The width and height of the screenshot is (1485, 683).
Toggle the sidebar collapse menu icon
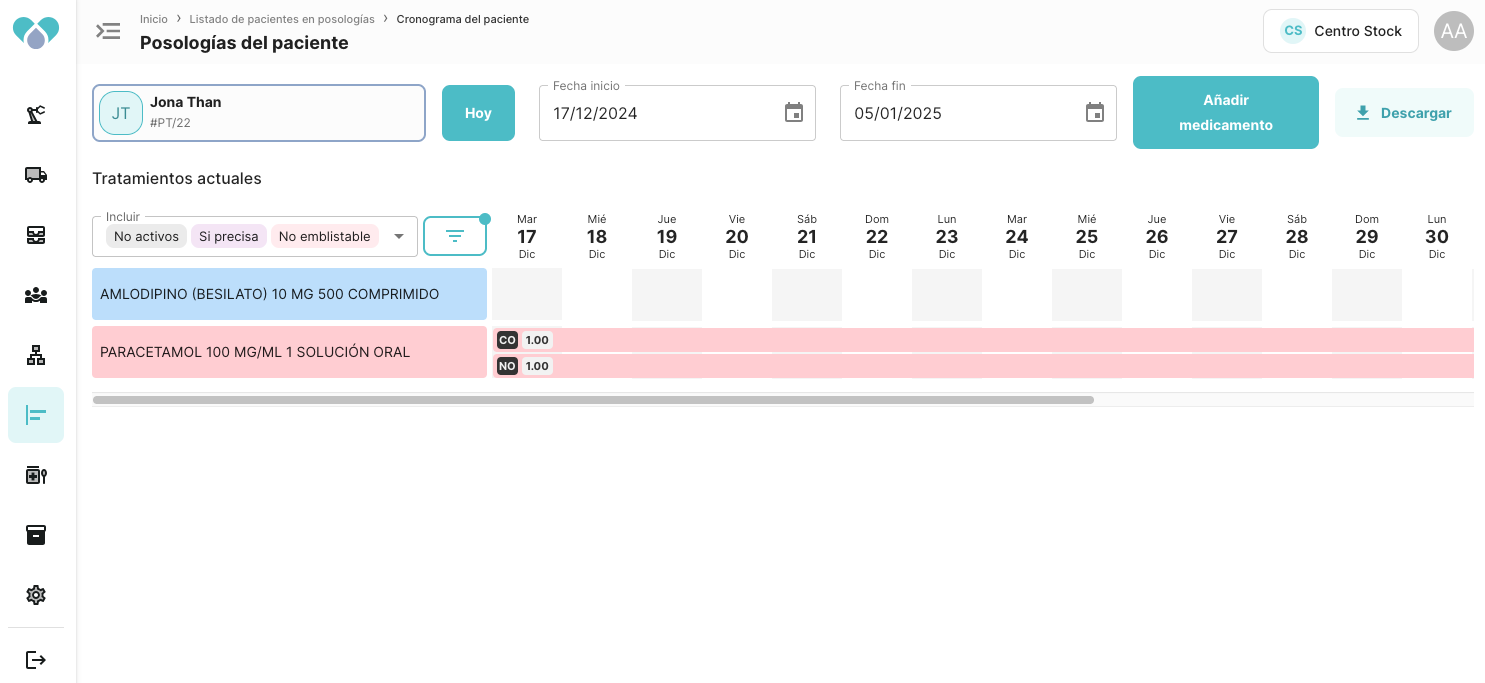[108, 31]
